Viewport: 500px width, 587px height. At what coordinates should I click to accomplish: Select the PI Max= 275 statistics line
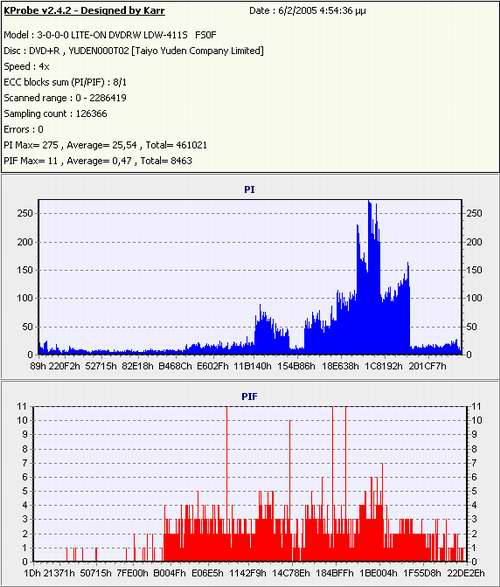point(105,145)
